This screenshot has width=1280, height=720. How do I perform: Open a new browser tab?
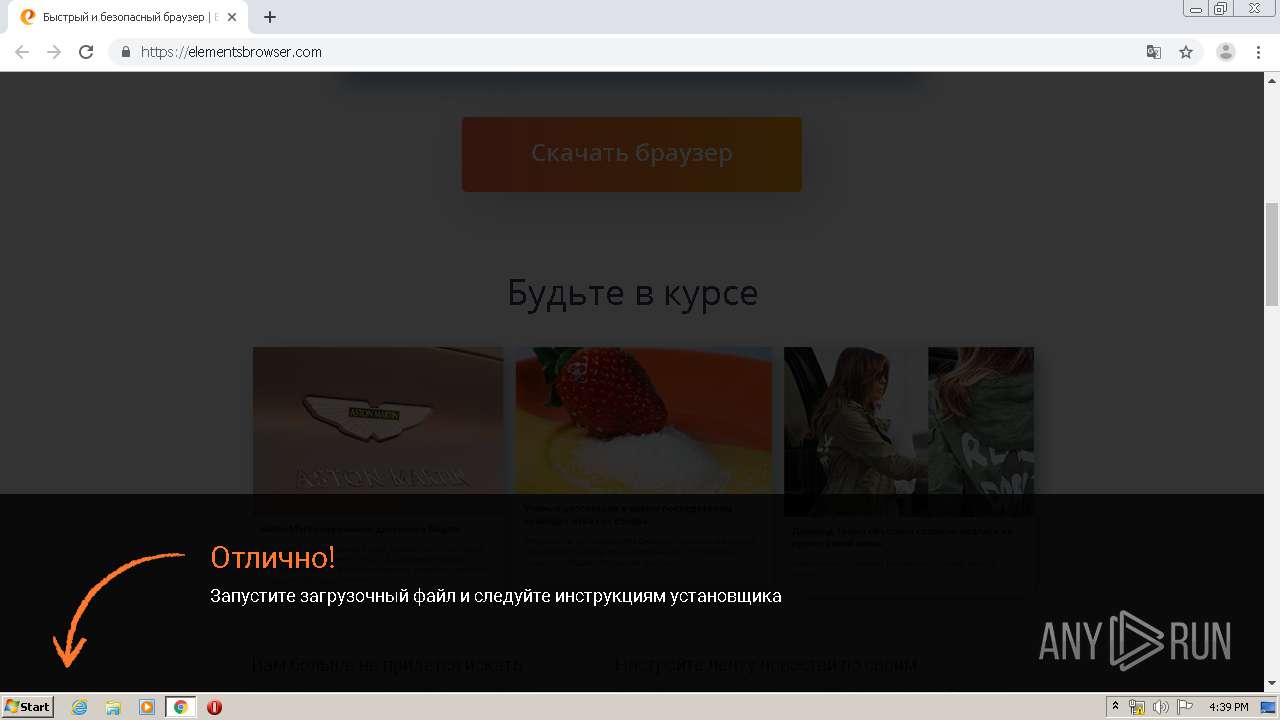(270, 17)
